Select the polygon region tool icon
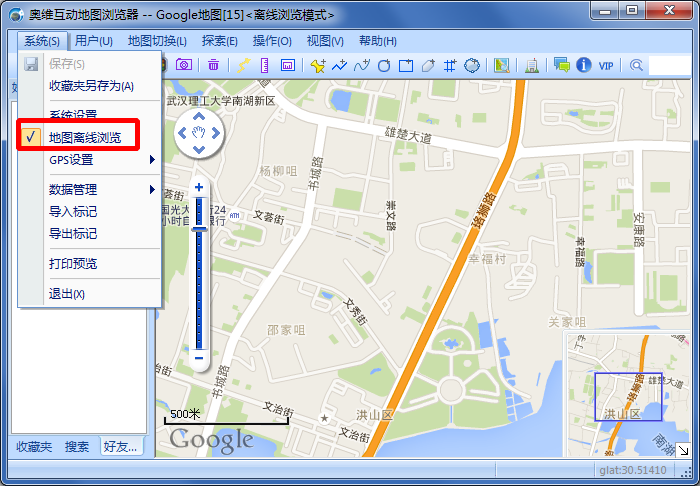This screenshot has width=700, height=486. coord(472,65)
